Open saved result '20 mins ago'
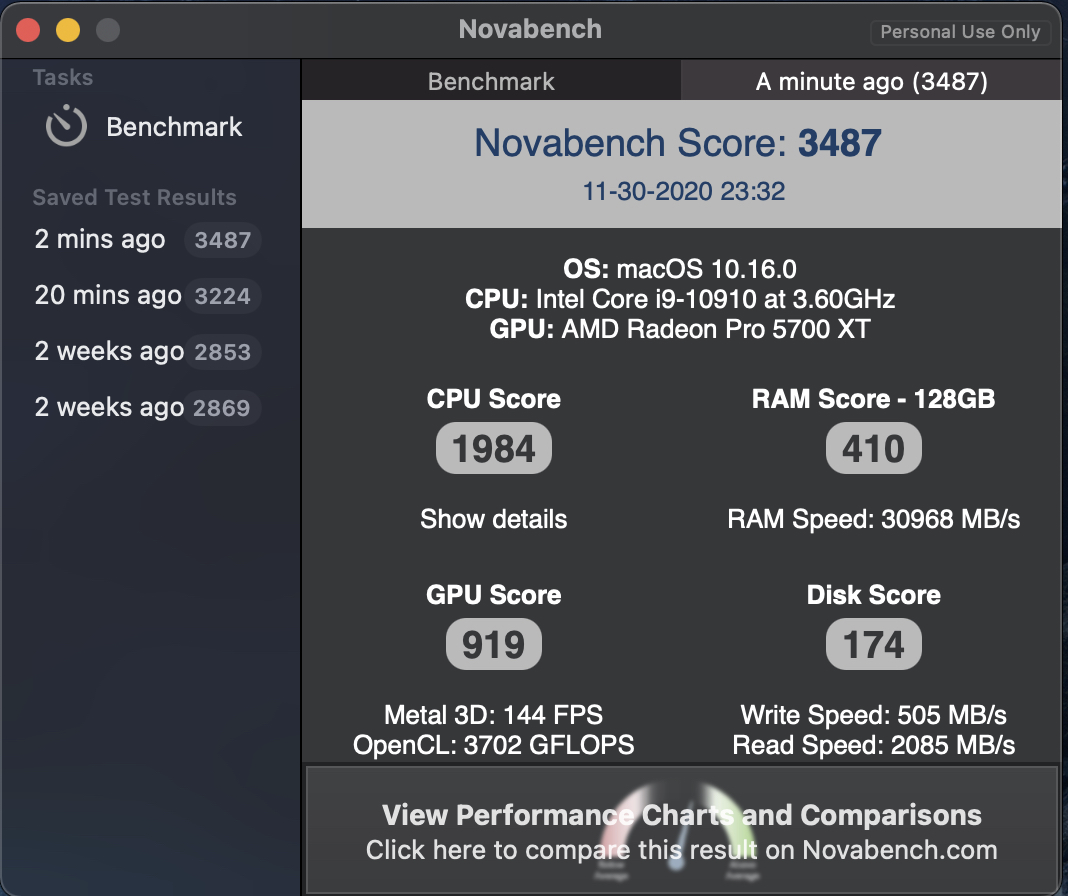 click(x=108, y=295)
